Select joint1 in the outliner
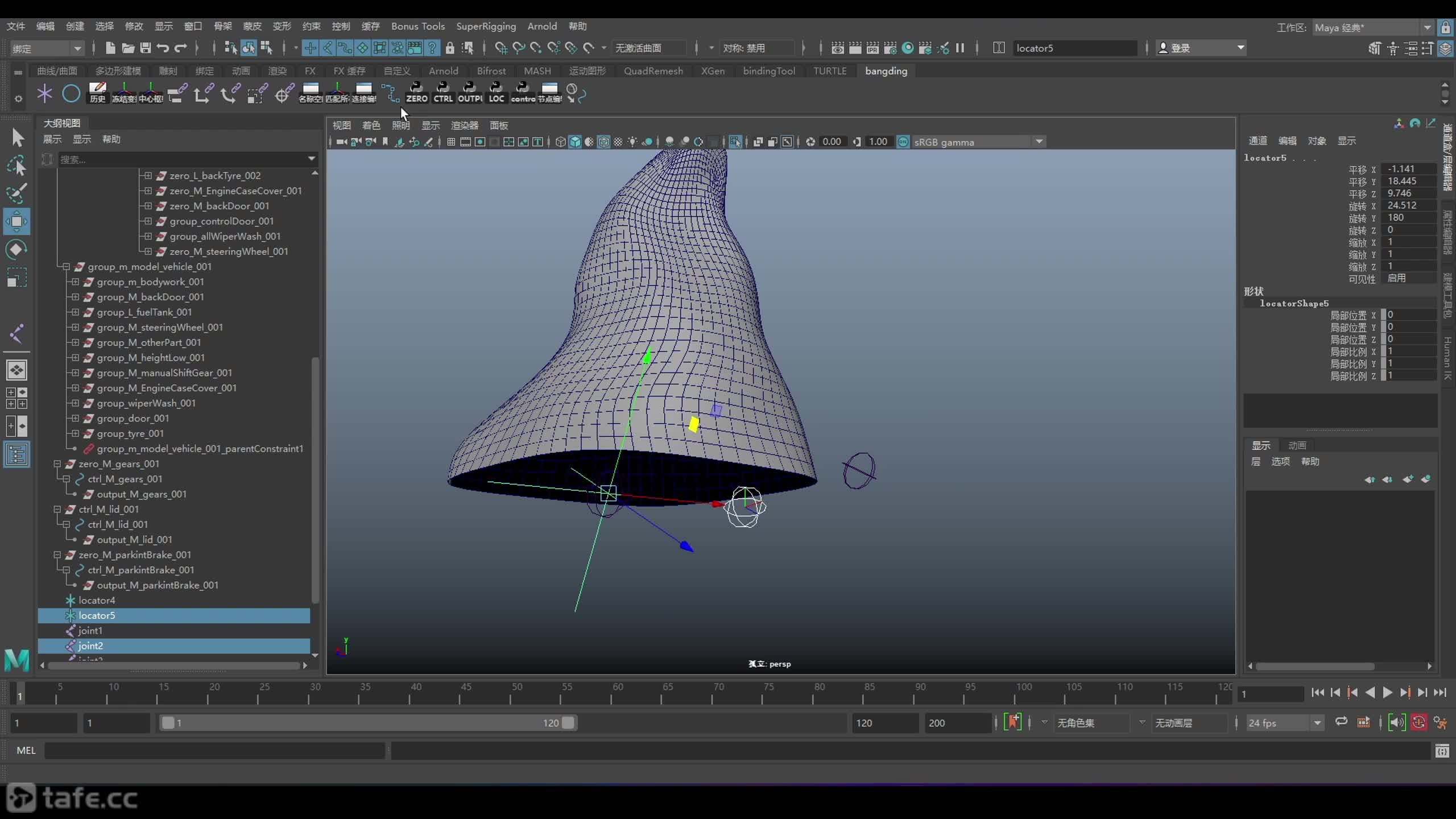Screen dimensions: 1456x819 pos(90,630)
